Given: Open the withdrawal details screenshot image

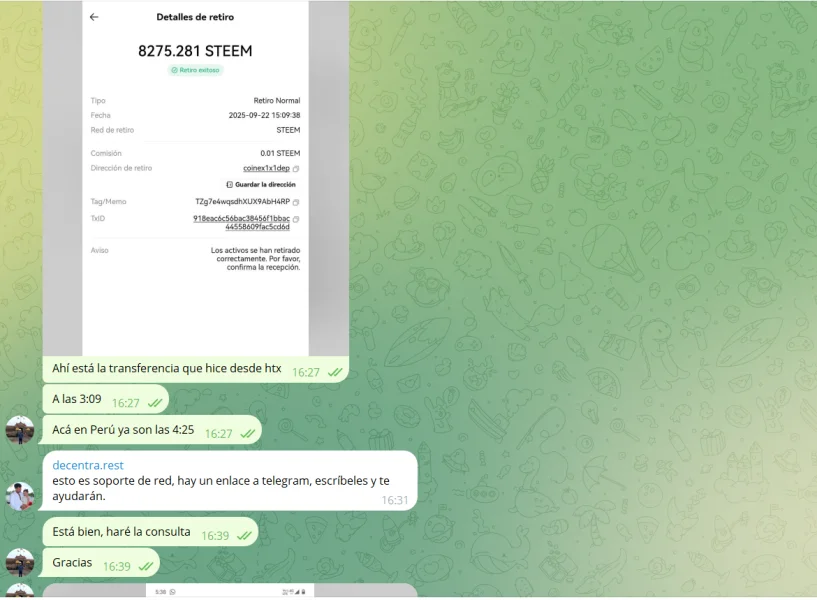Looking at the screenshot, I should [x=195, y=177].
